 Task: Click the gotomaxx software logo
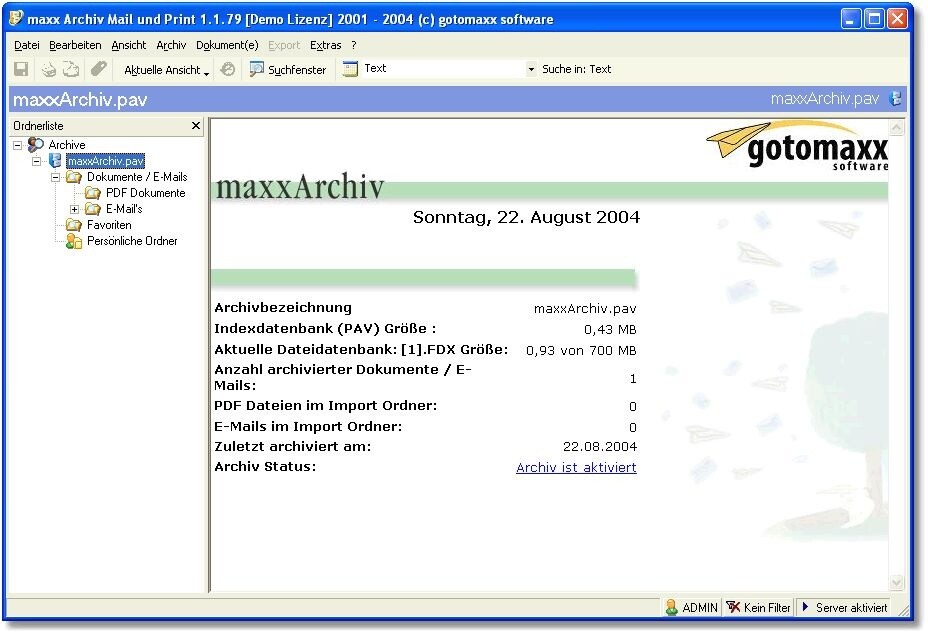[x=798, y=146]
